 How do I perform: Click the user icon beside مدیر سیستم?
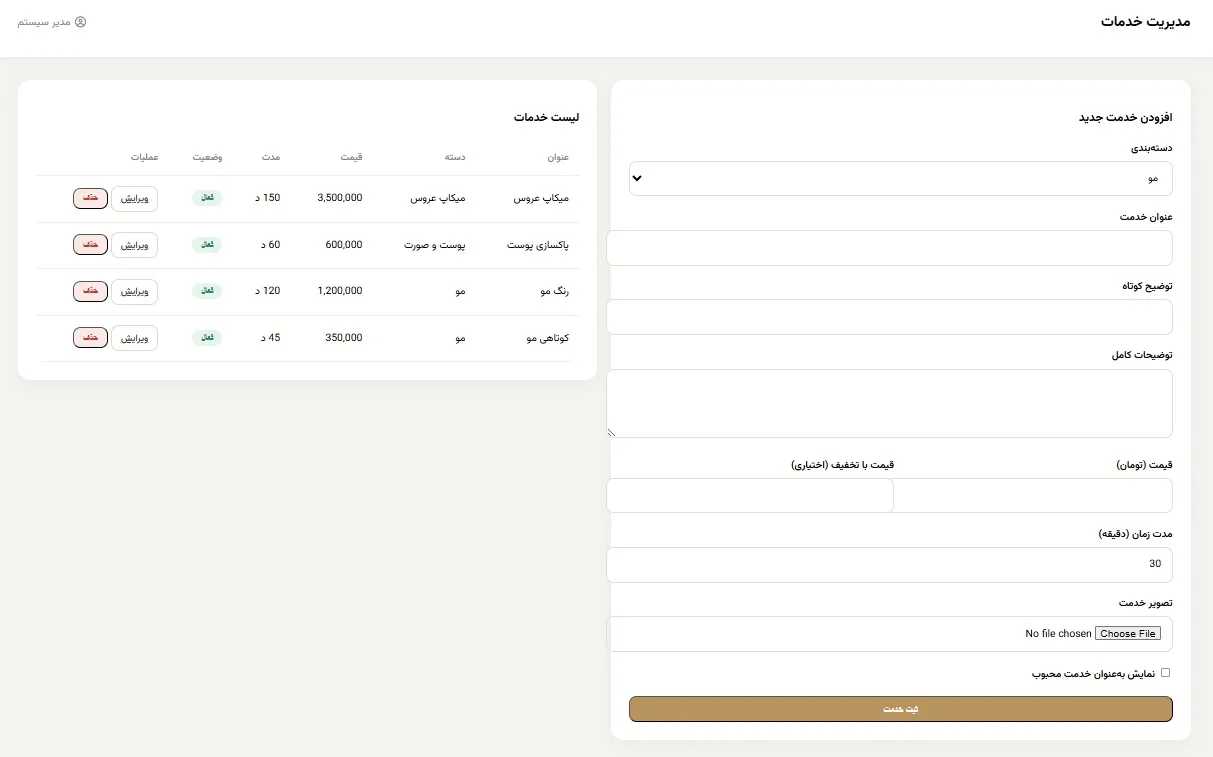click(81, 21)
